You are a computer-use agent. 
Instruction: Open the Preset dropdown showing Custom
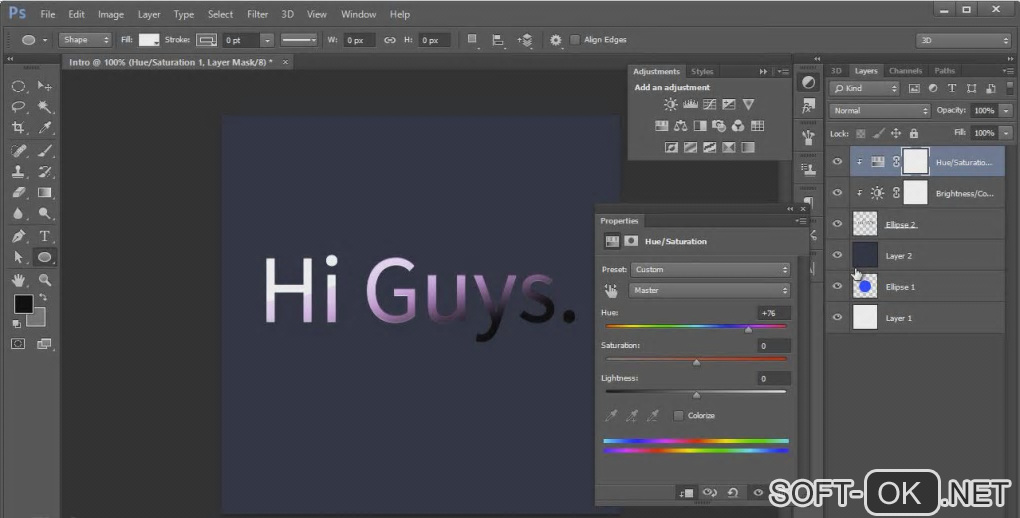pyautogui.click(x=710, y=269)
